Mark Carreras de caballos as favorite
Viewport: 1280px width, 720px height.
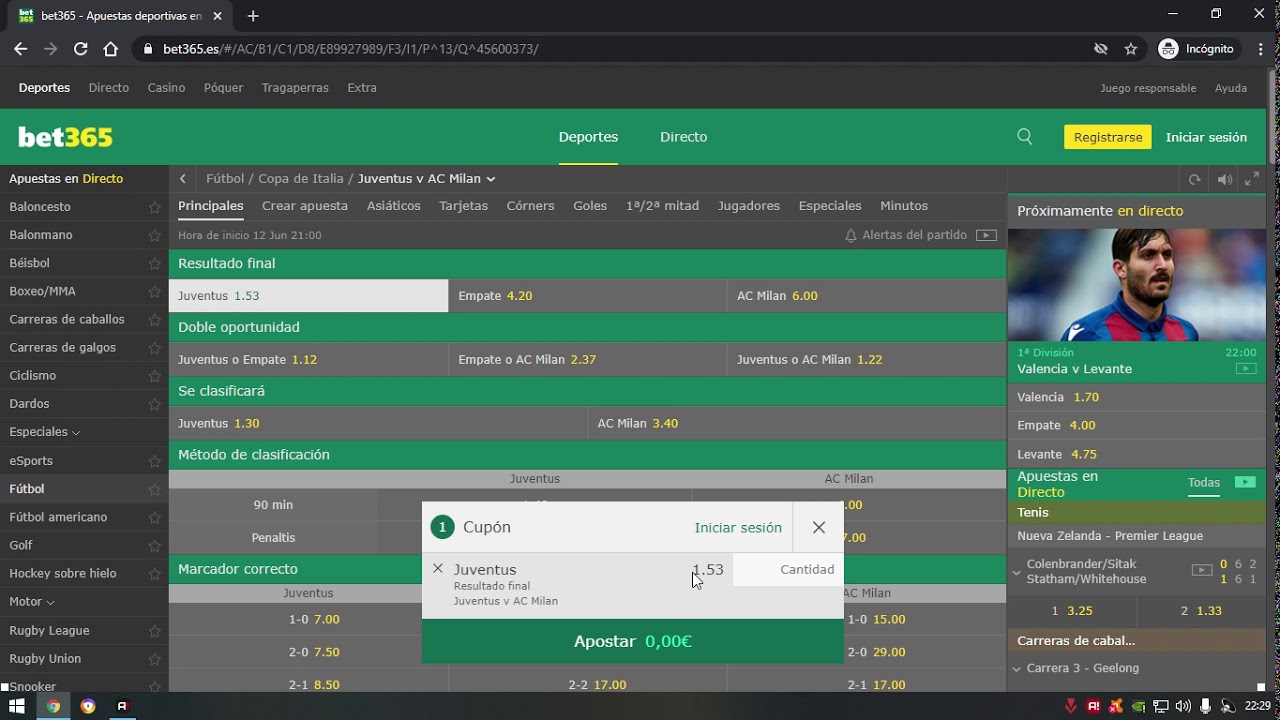coord(154,320)
